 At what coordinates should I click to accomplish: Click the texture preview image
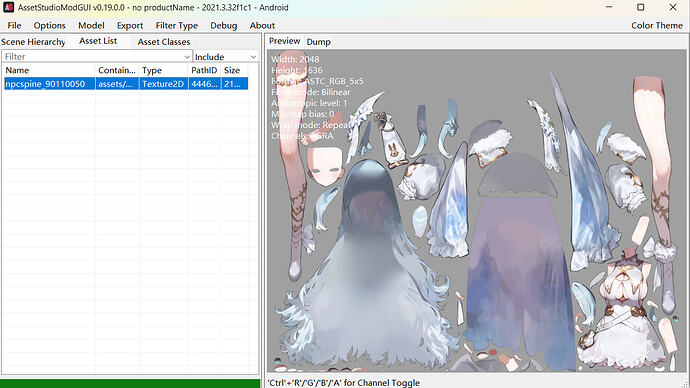coord(477,211)
